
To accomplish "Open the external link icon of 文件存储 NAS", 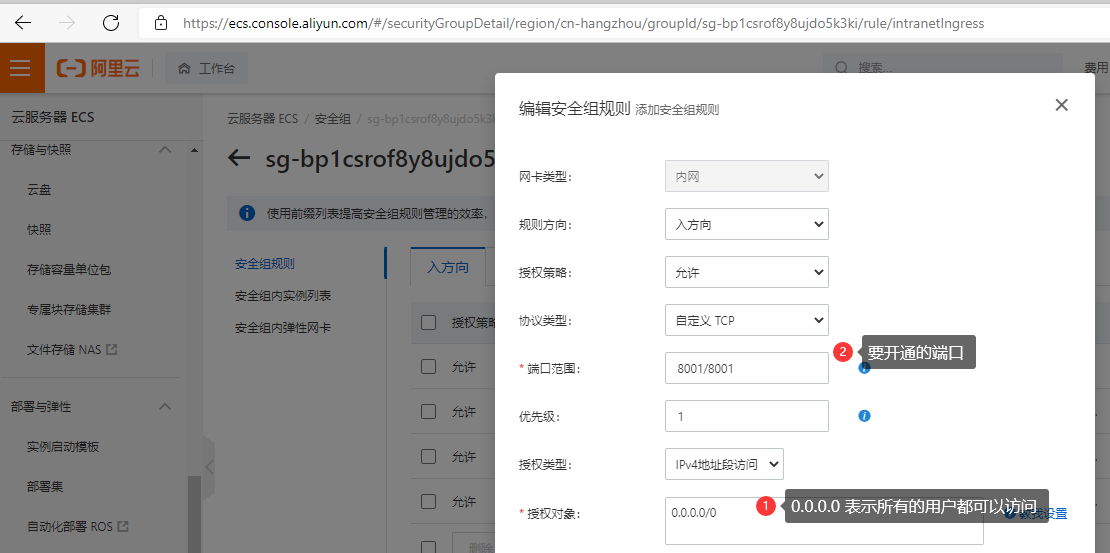I will point(111,349).
